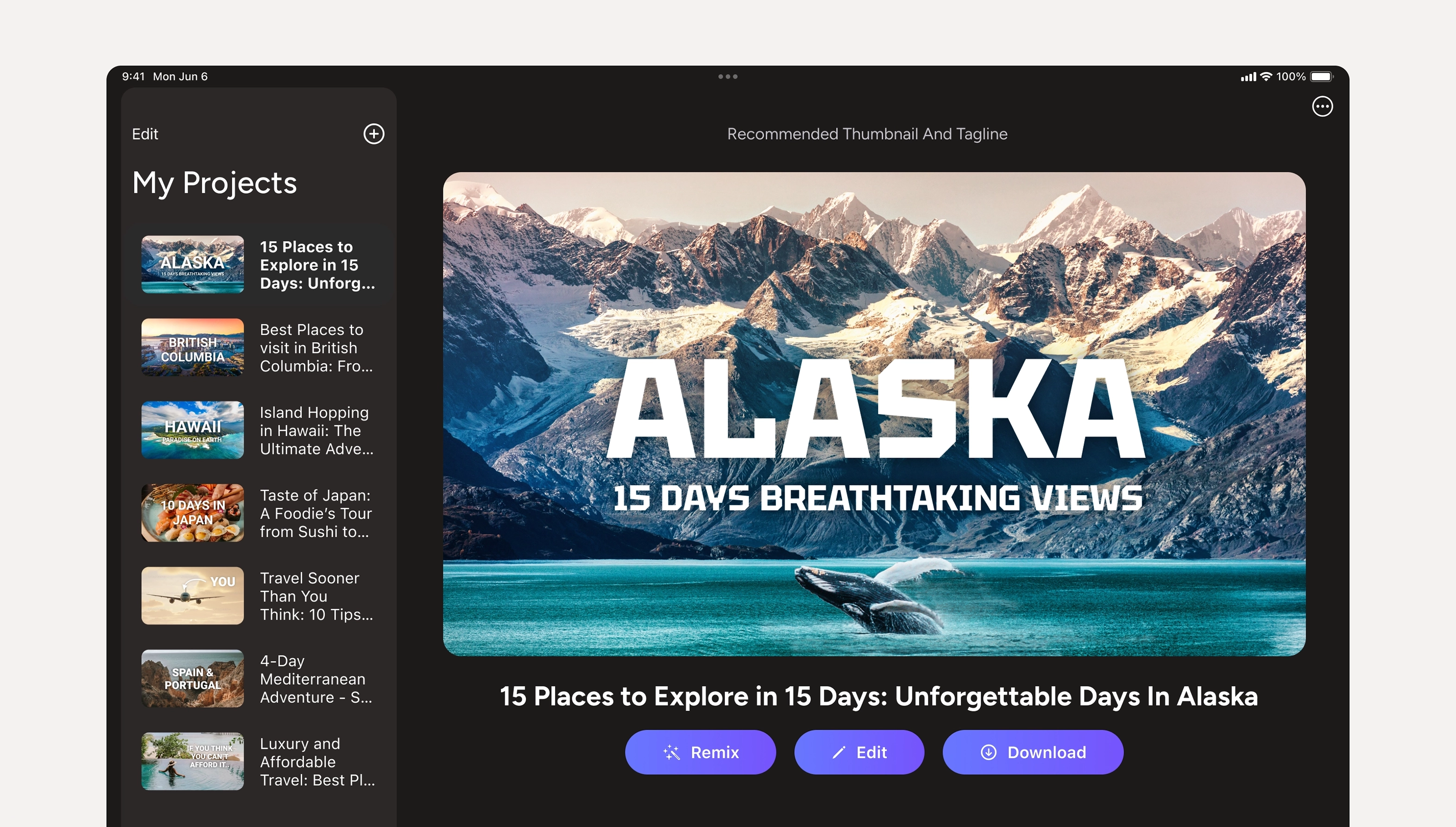The image size is (1456, 827).
Task: Click the large Alaska recommended thumbnail image
Action: 874,413
